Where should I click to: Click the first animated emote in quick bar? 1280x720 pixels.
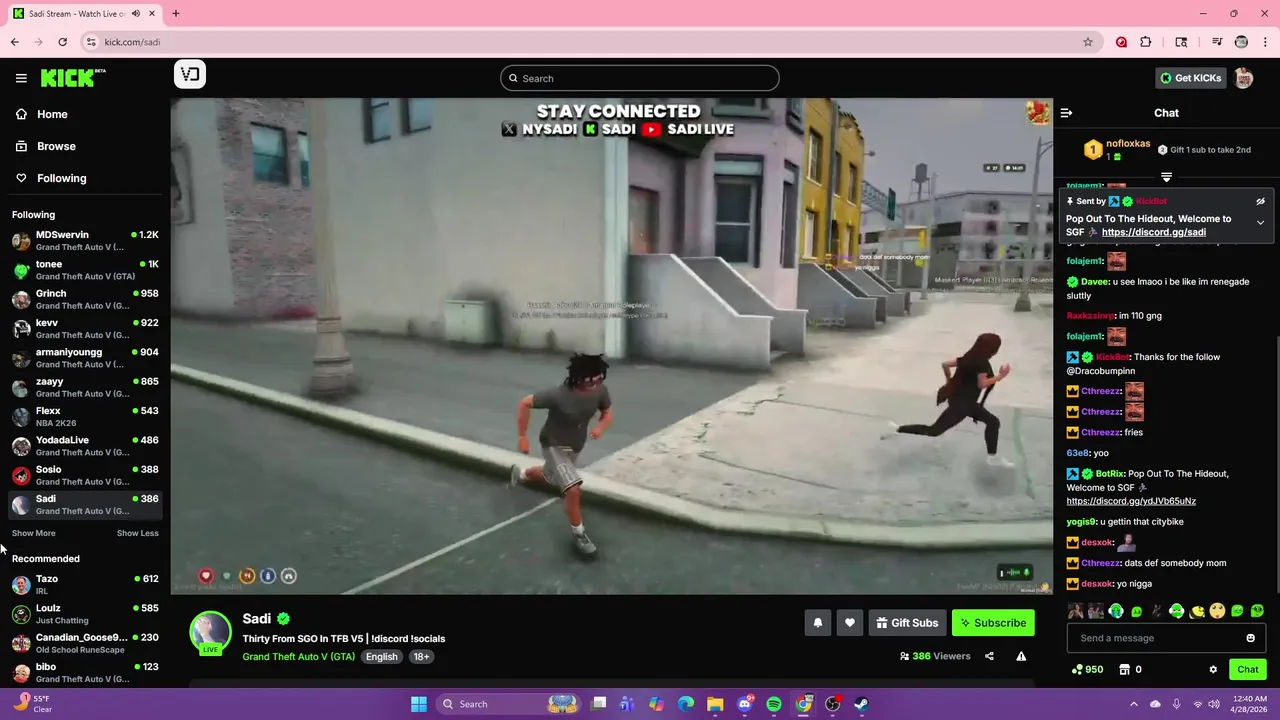point(1076,611)
